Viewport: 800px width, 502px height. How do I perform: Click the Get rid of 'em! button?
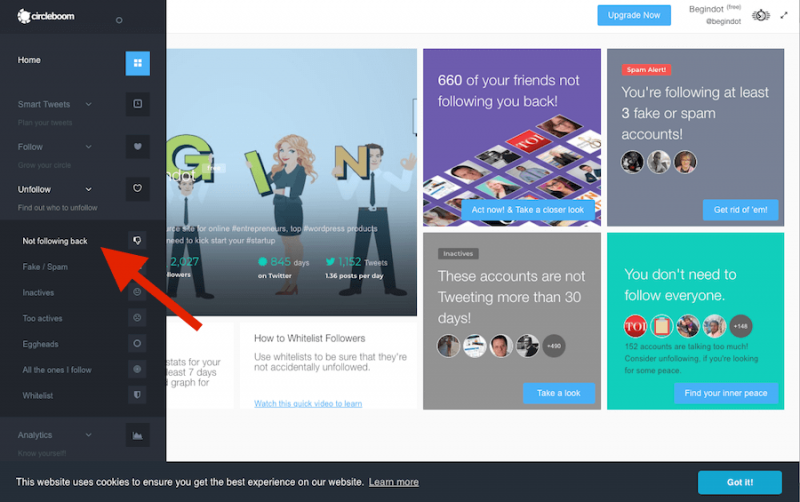click(x=740, y=210)
